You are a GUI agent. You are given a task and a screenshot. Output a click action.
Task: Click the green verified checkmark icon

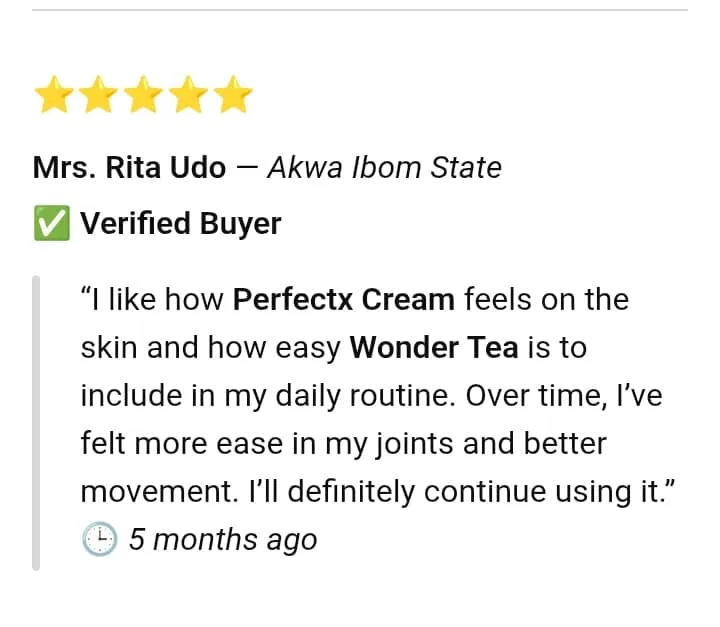tap(51, 224)
